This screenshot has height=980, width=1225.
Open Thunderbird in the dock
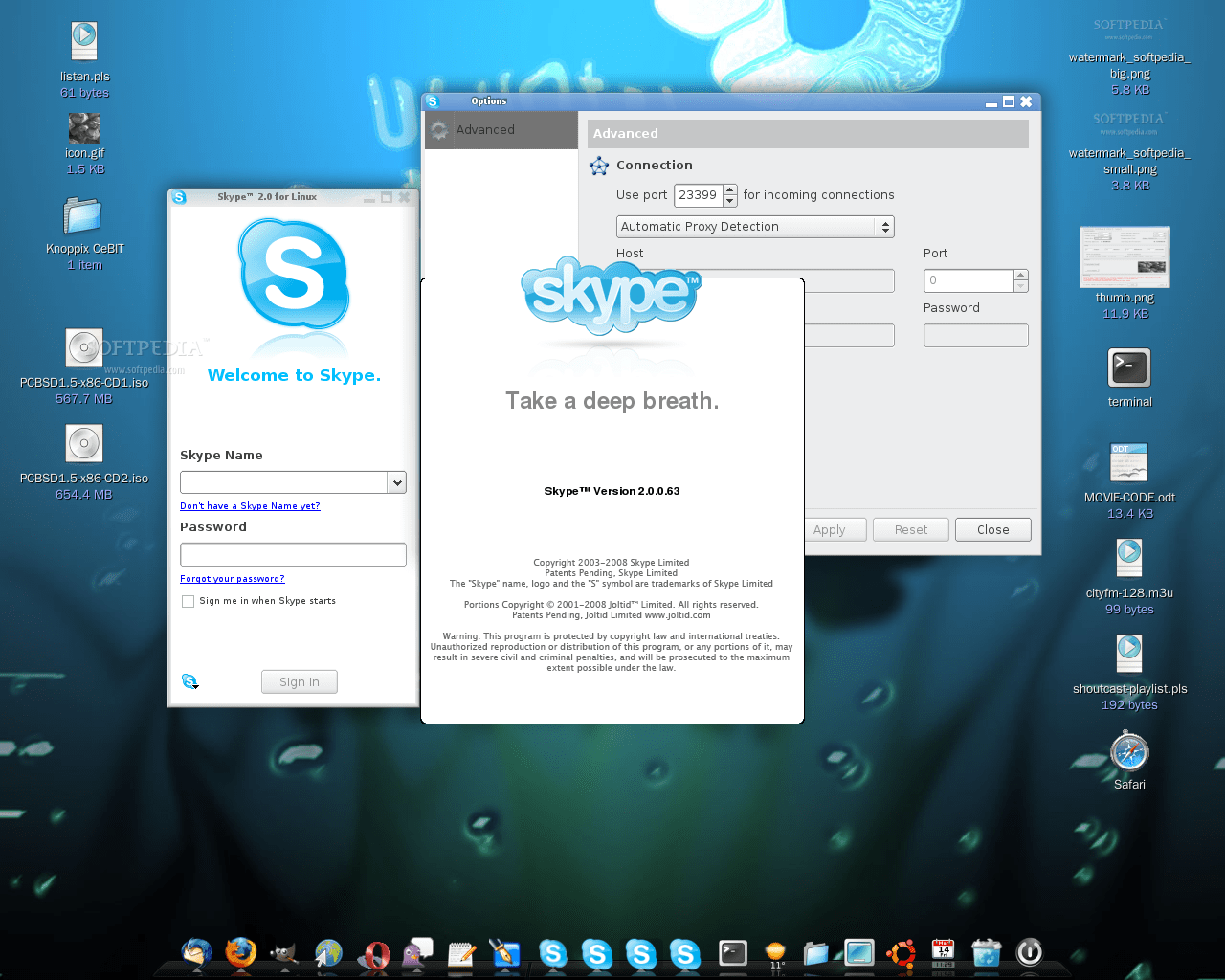[197, 952]
